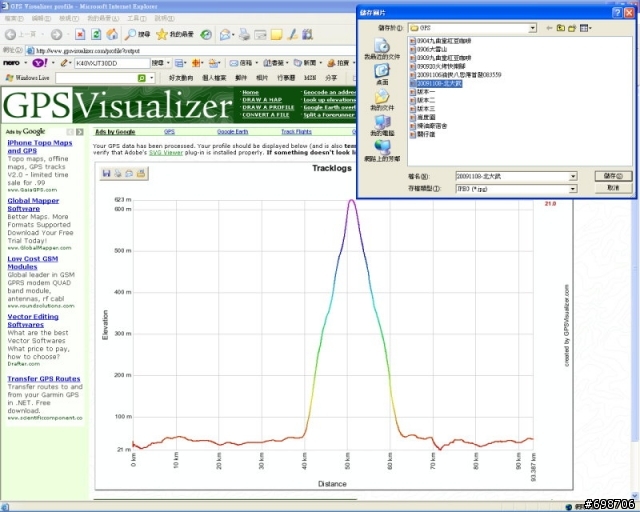Open Favorites star in IE toolbar
The width and height of the screenshot is (640, 512).
tap(162, 35)
